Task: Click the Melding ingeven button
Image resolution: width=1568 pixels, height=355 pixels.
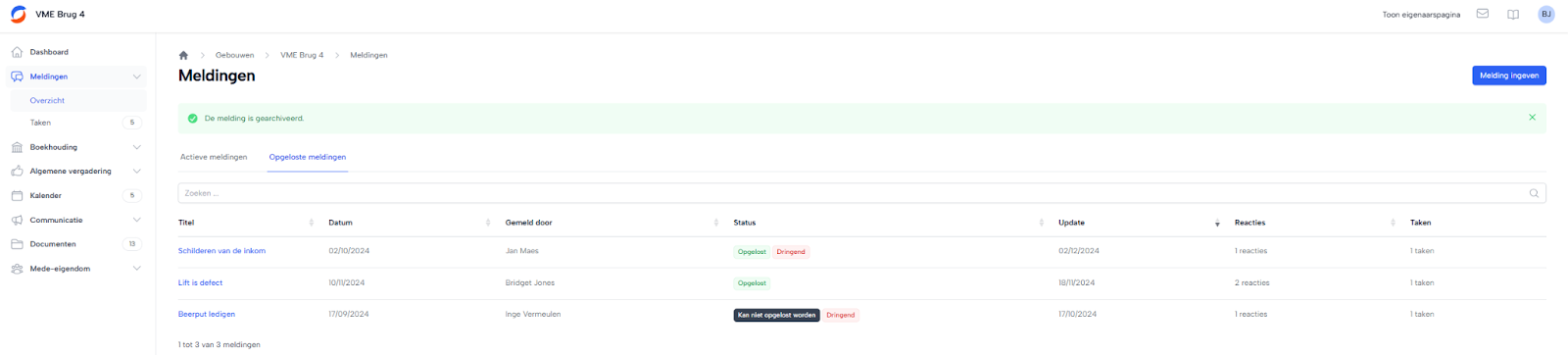Action: (1509, 76)
